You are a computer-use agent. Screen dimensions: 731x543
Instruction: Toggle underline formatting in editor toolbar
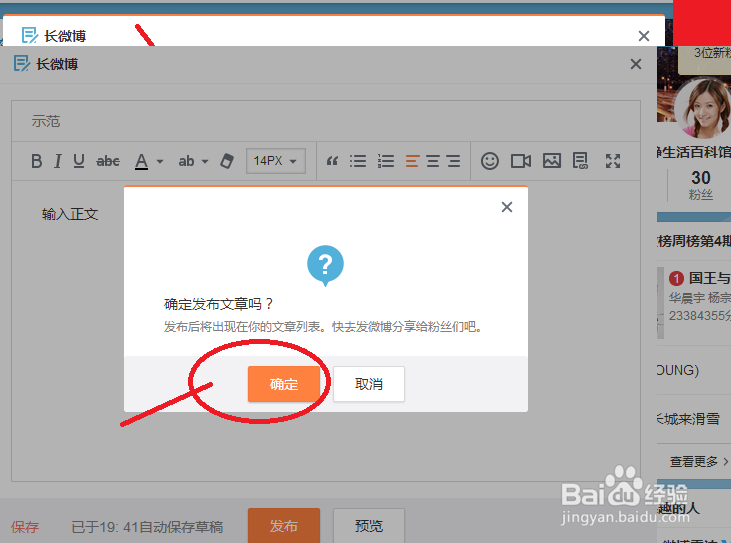(x=79, y=161)
